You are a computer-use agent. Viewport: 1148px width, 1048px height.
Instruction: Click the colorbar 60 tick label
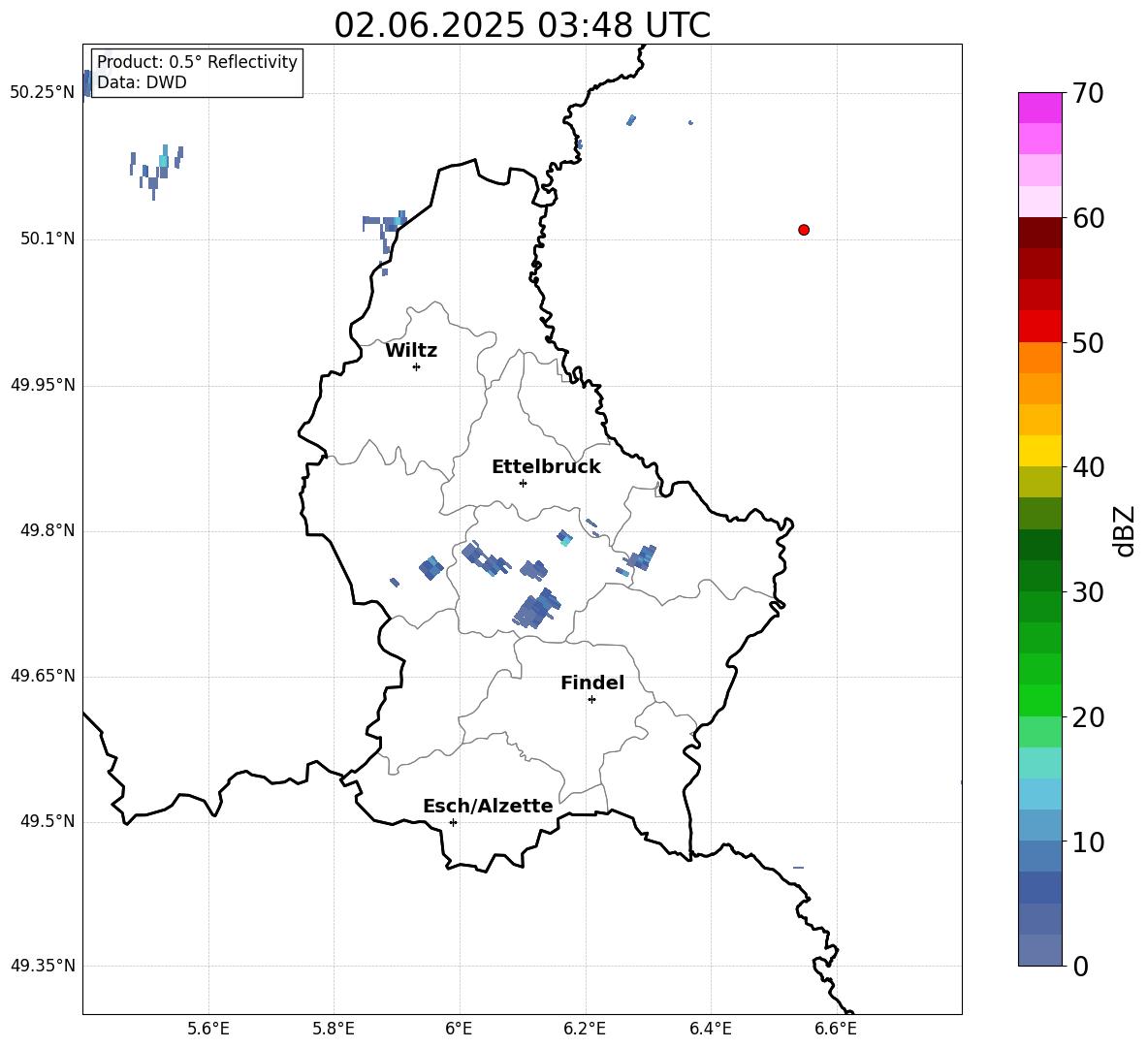pos(1088,218)
